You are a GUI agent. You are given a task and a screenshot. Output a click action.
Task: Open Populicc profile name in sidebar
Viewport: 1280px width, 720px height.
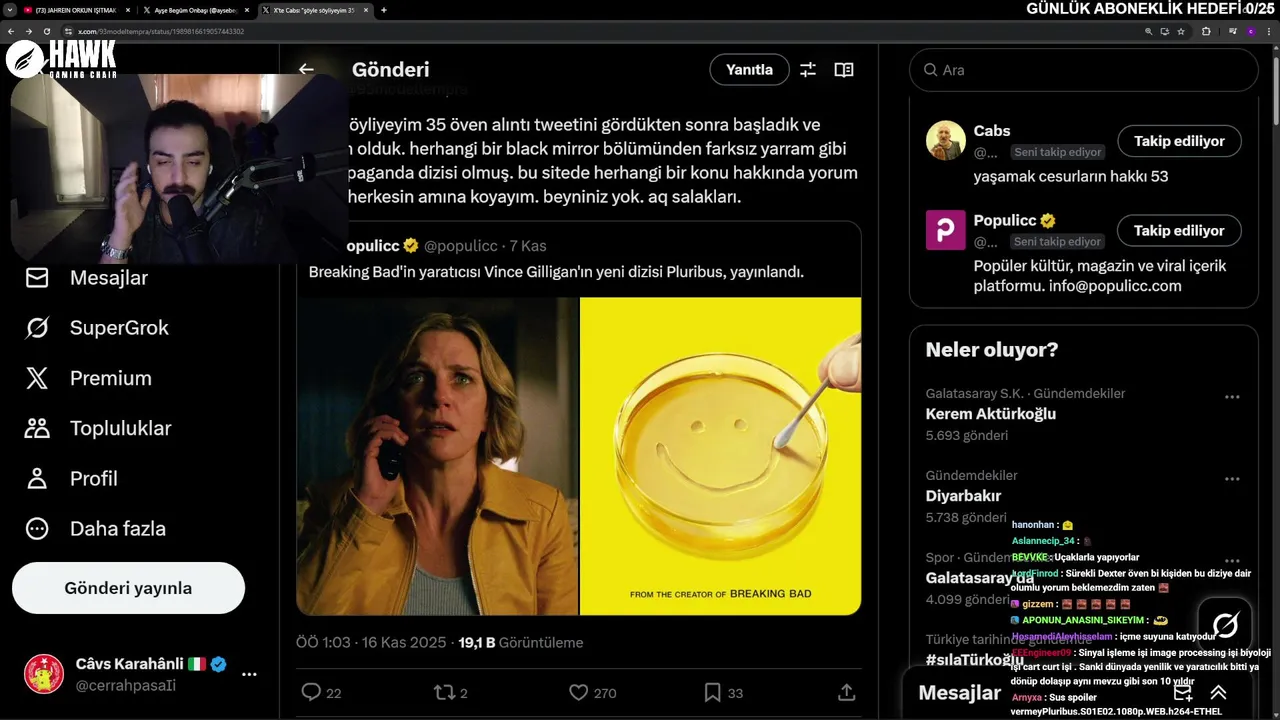point(1005,220)
